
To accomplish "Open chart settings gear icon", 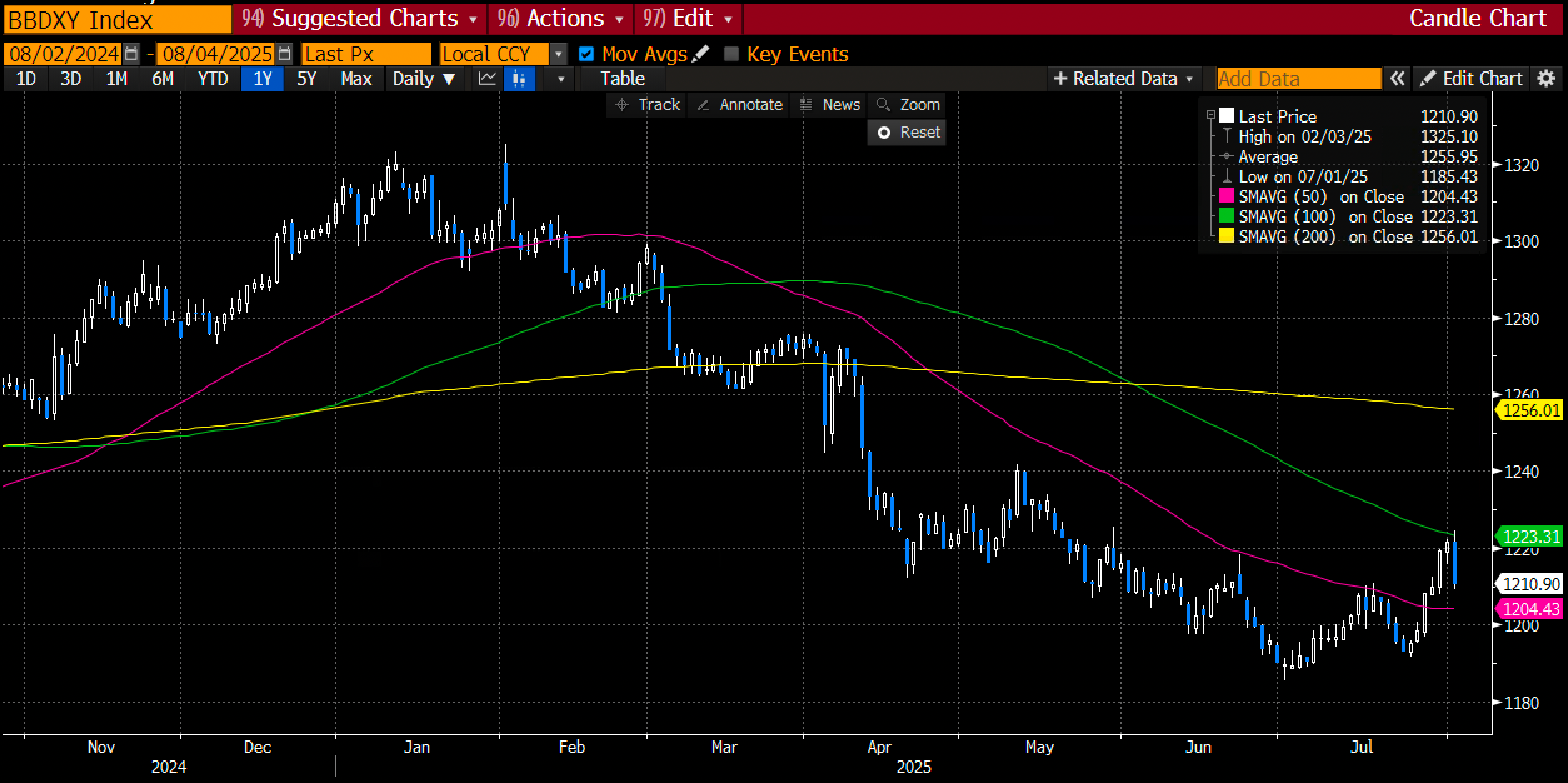I will click(x=1546, y=79).
